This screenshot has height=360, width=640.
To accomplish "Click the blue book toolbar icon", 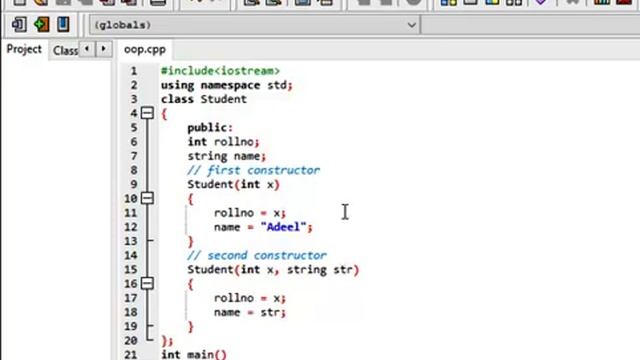I will click(63, 24).
